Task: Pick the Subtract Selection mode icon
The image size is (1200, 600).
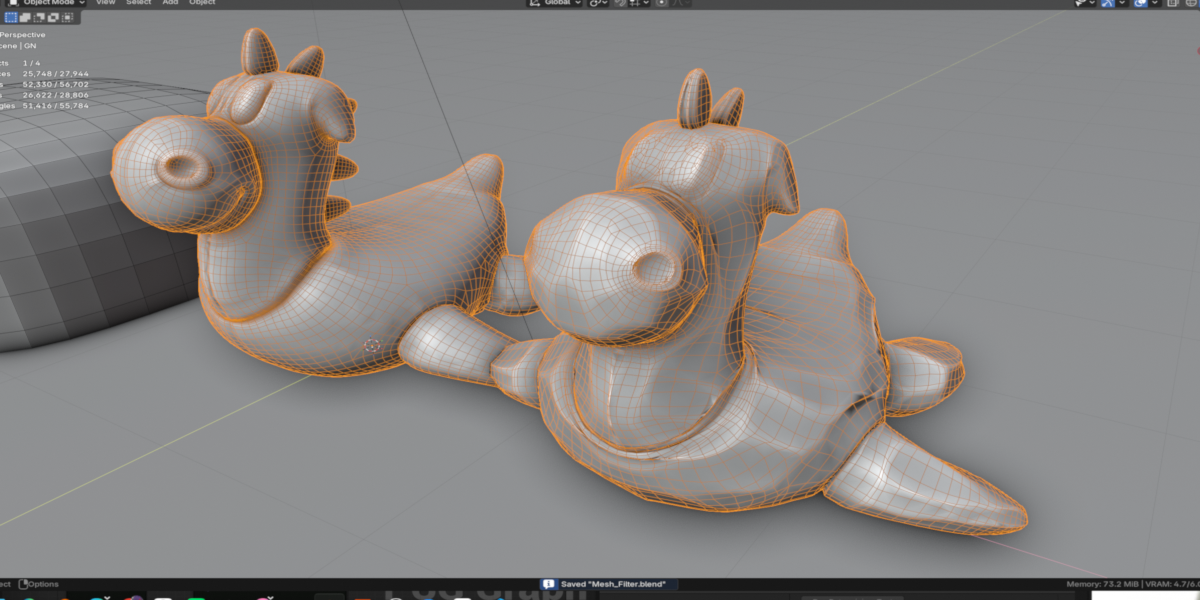Action: tap(39, 17)
